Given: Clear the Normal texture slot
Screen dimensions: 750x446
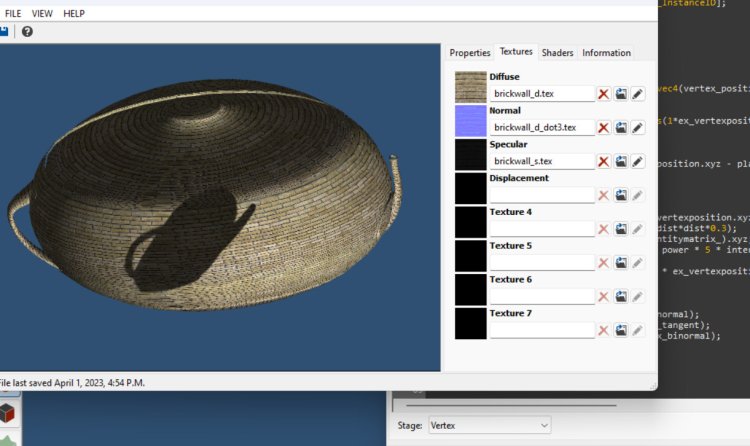Looking at the screenshot, I should [604, 128].
